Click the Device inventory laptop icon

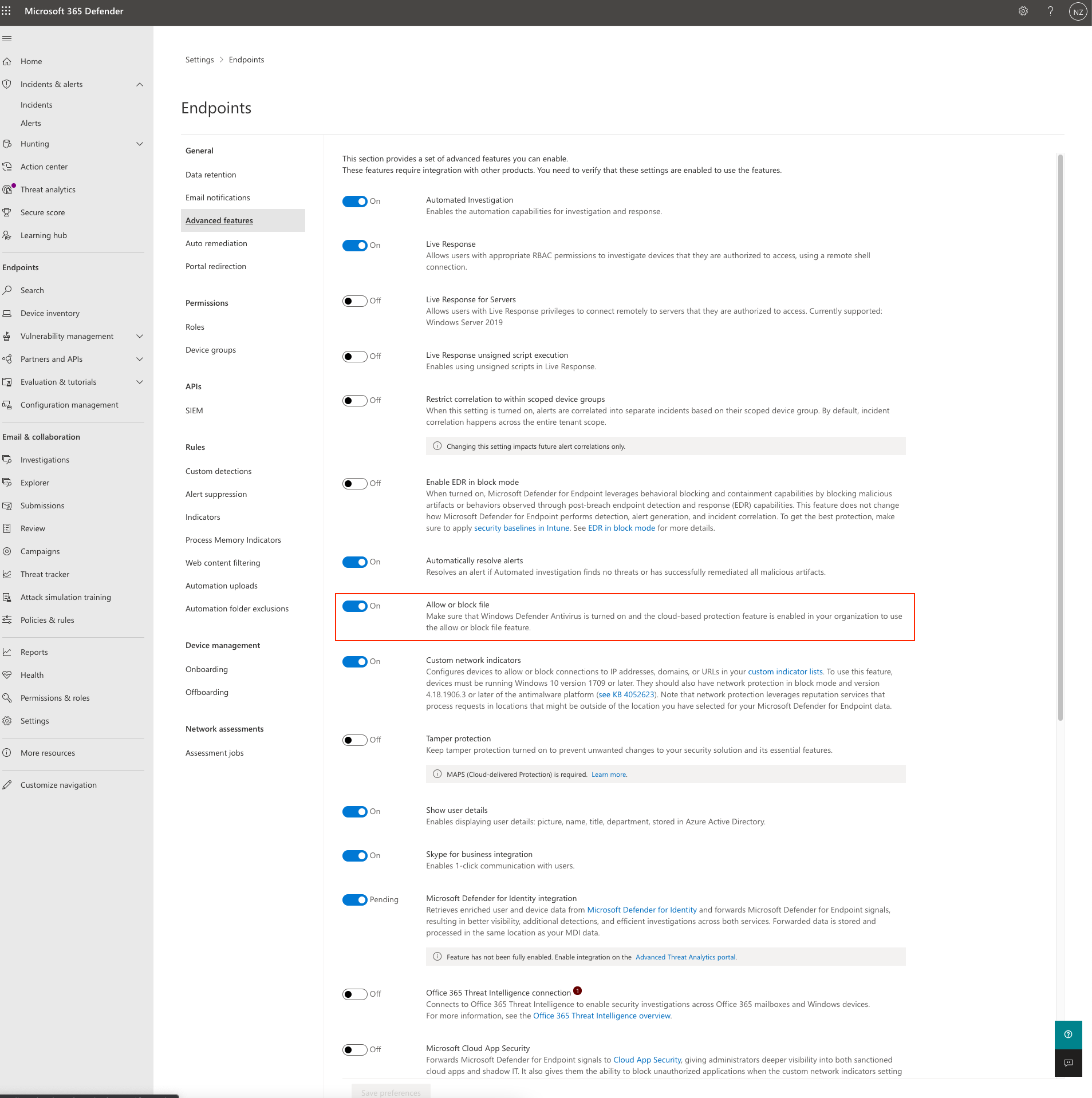[7, 313]
